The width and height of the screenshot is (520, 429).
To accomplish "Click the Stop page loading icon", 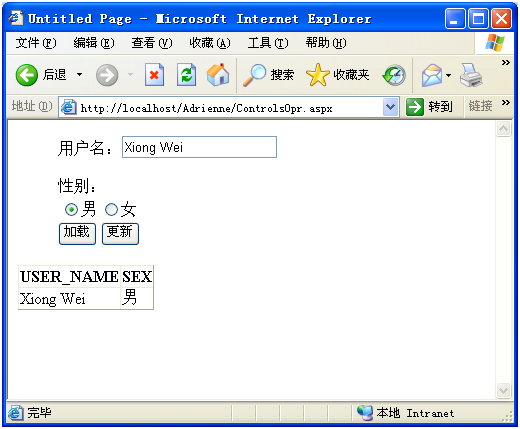I will tap(154, 75).
